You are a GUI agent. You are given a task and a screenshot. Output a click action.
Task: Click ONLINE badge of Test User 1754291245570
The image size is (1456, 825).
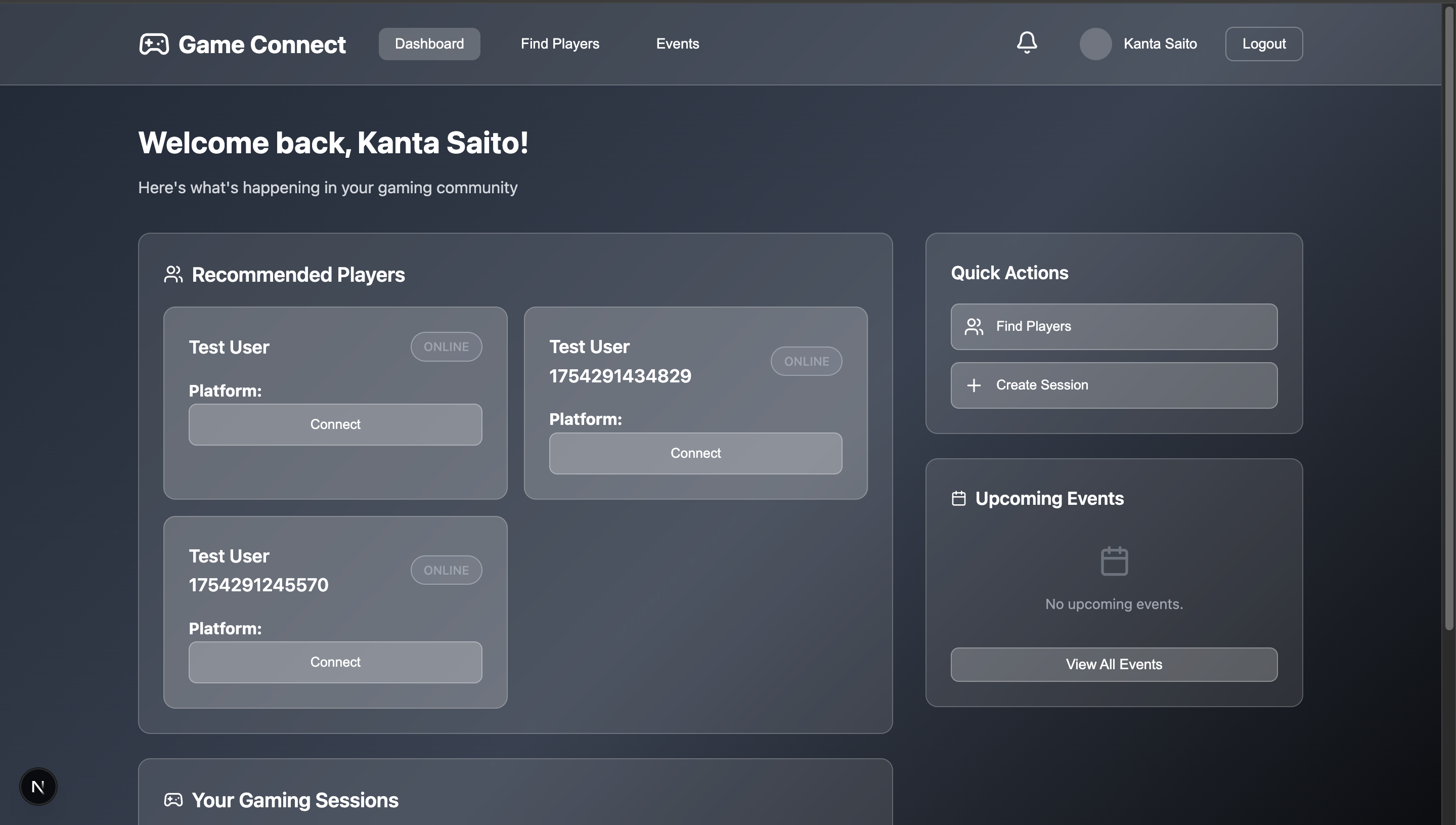pos(446,570)
